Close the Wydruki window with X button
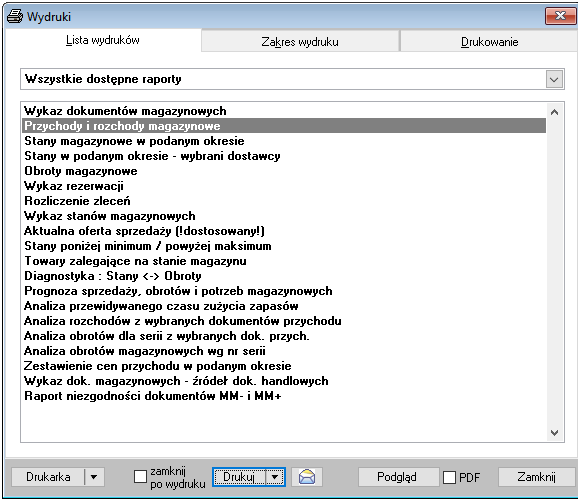The width and height of the screenshot is (578, 499). click(560, 16)
